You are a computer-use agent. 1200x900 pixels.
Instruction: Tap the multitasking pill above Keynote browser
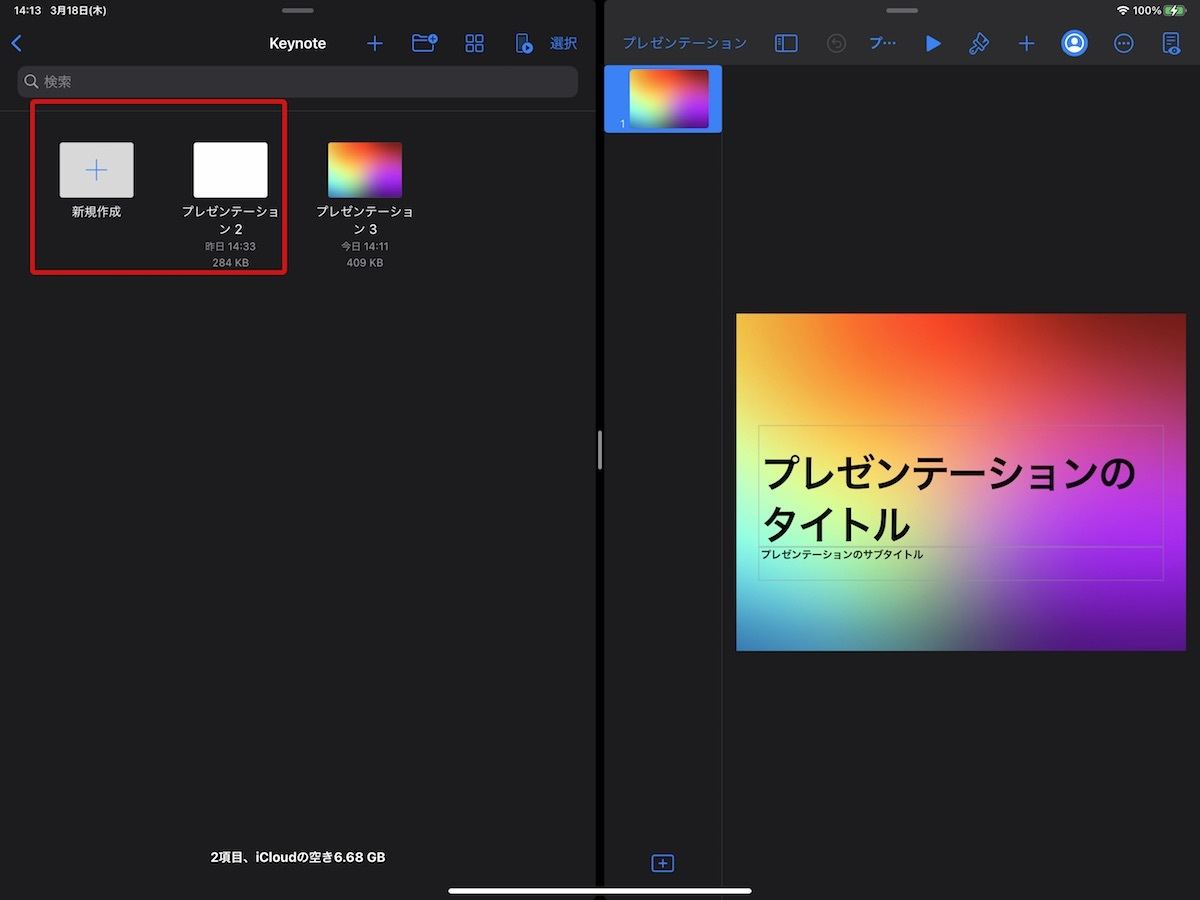(x=298, y=10)
